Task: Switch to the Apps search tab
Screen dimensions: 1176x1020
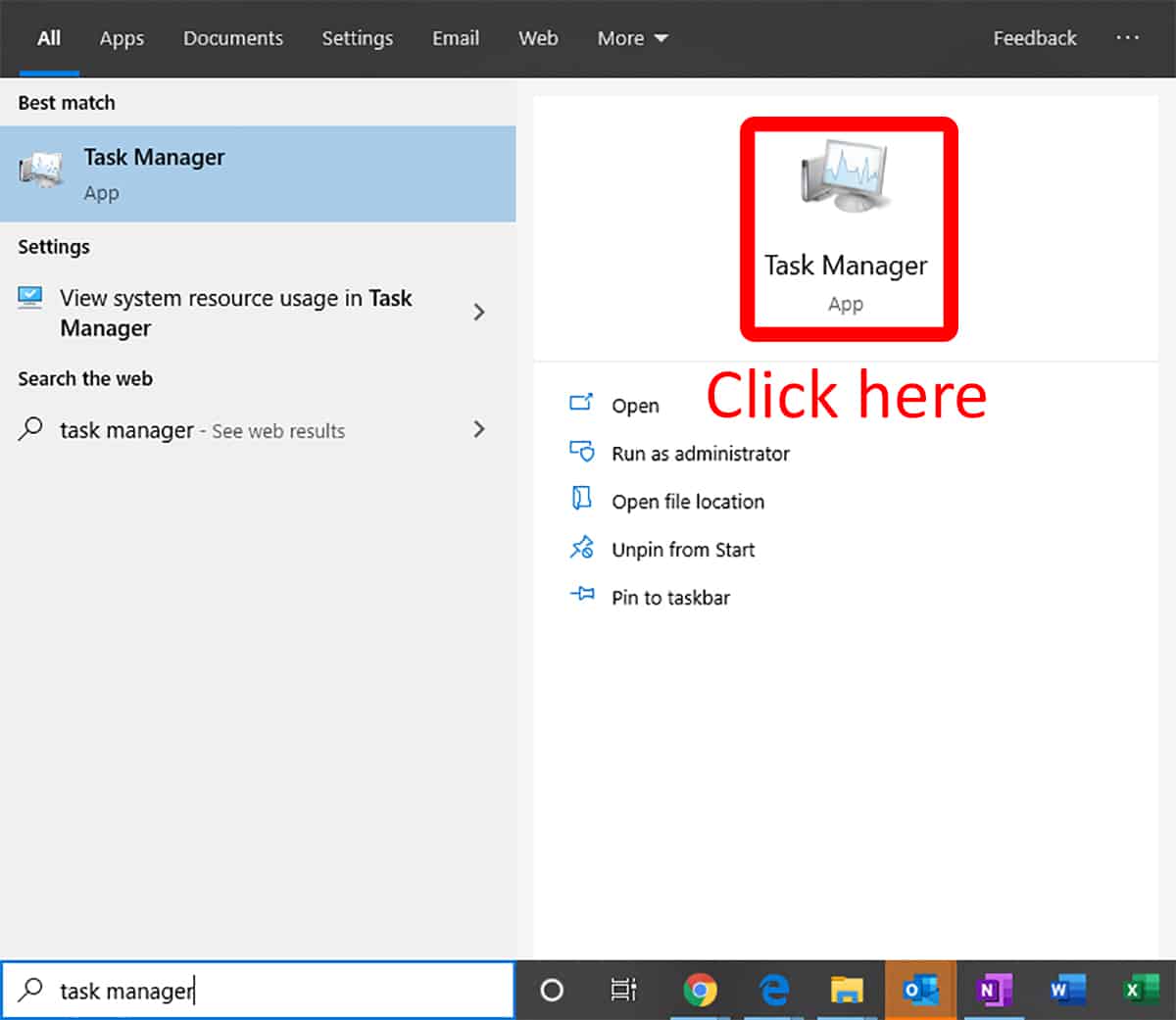Action: click(122, 38)
